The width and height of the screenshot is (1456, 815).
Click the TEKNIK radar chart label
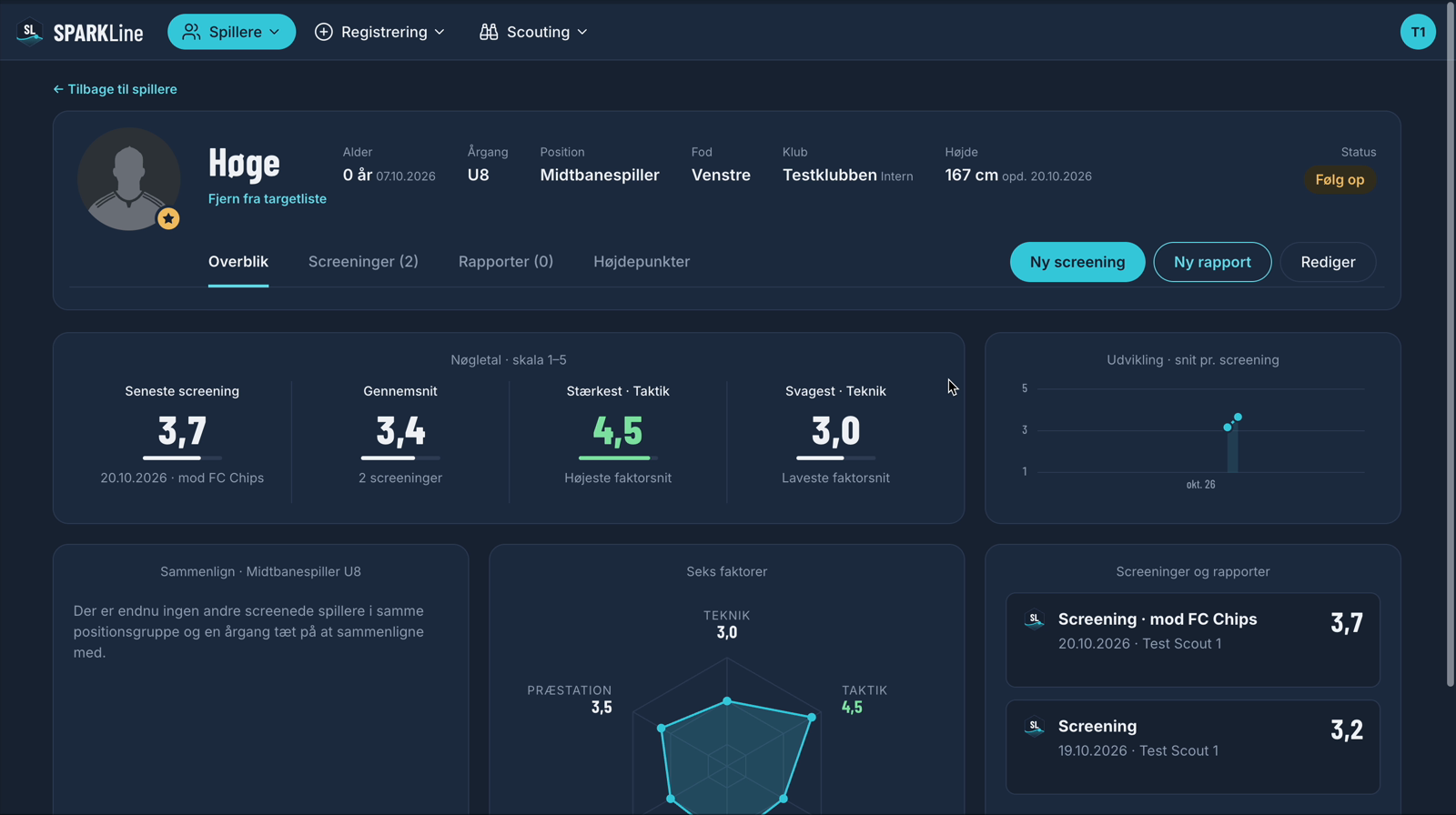[726, 616]
